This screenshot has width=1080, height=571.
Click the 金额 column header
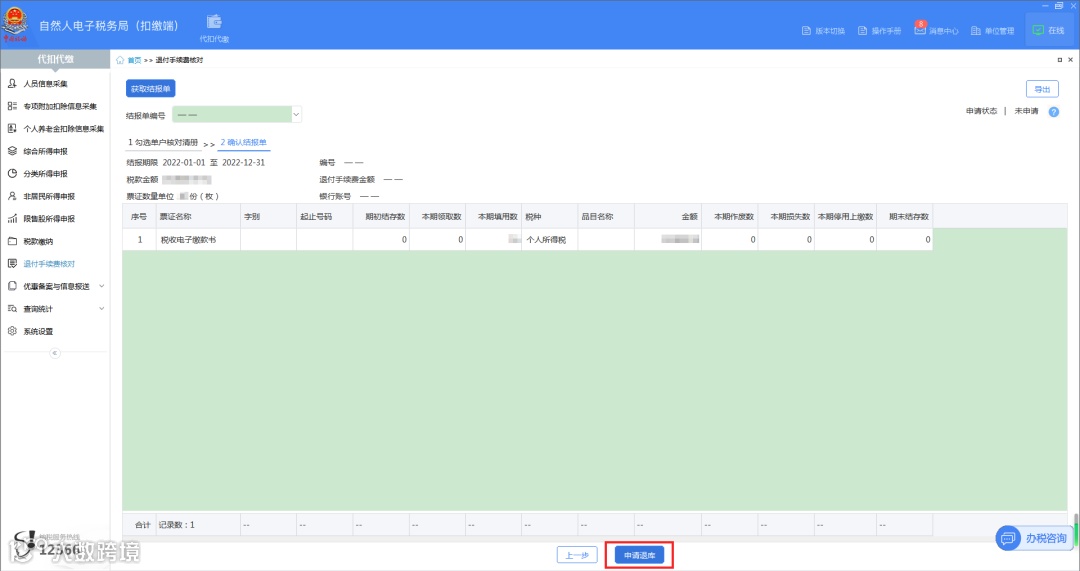667,216
